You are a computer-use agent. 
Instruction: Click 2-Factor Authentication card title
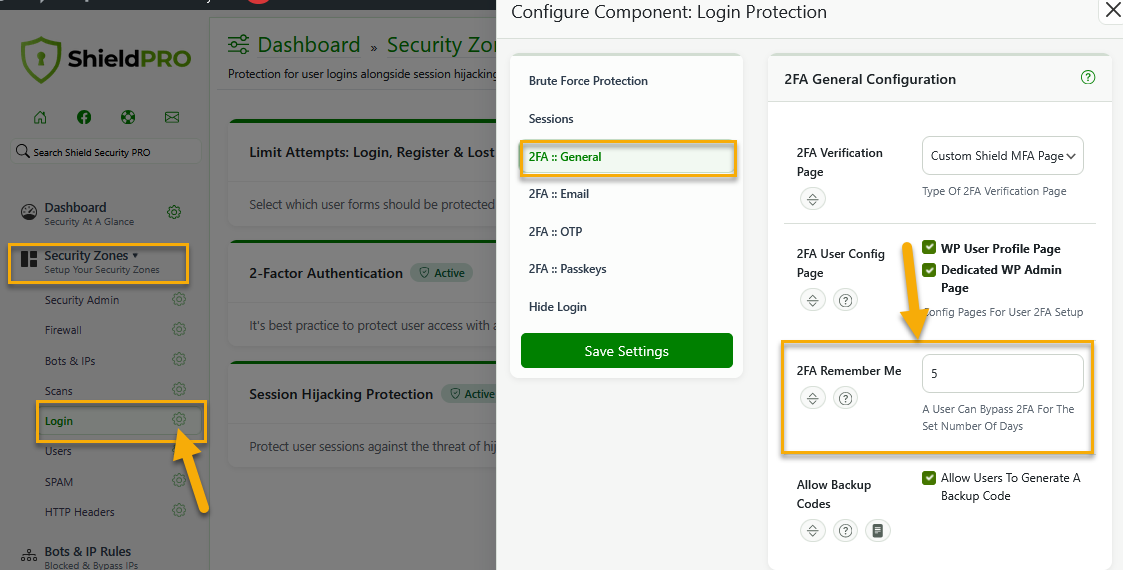click(326, 273)
